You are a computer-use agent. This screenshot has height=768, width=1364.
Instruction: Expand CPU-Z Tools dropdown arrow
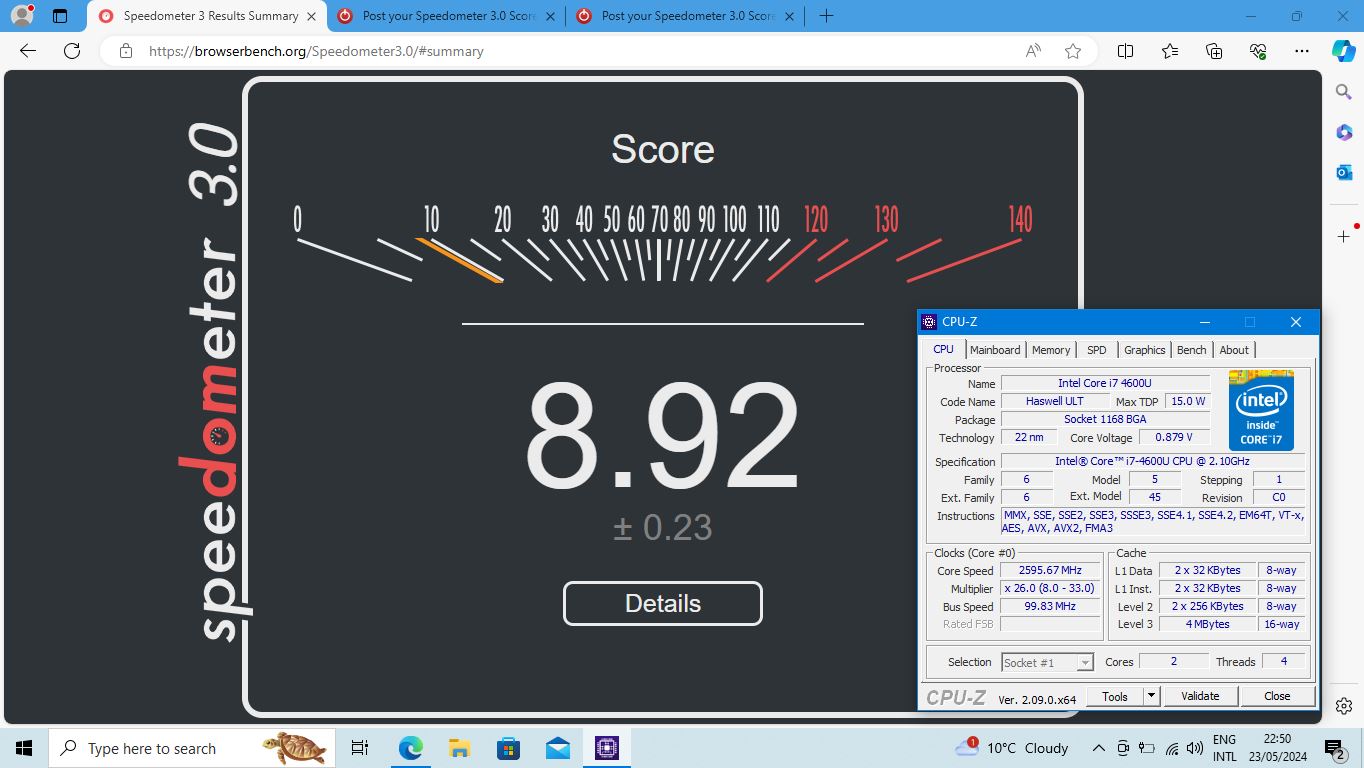(1151, 696)
